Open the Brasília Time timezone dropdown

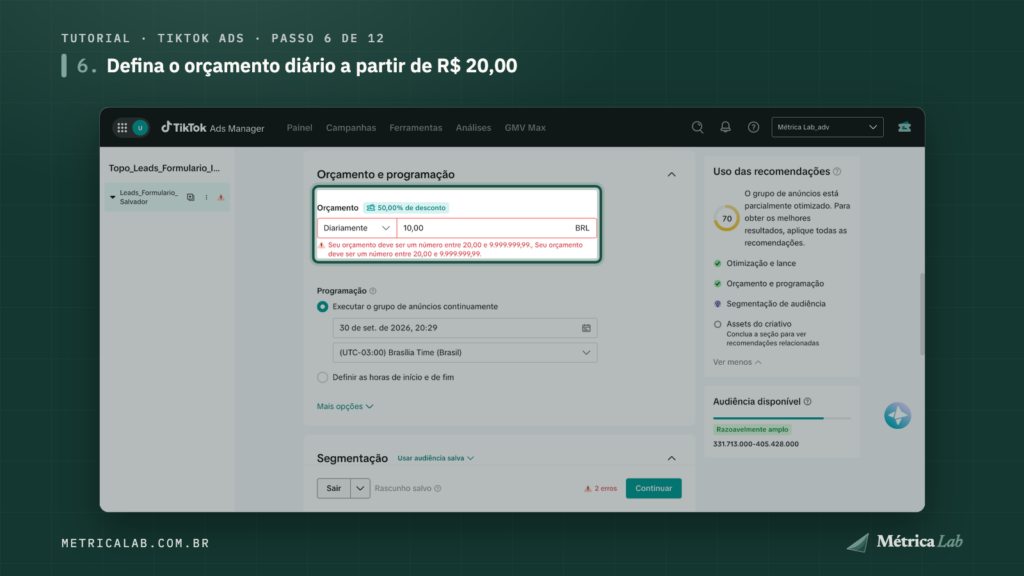point(465,353)
